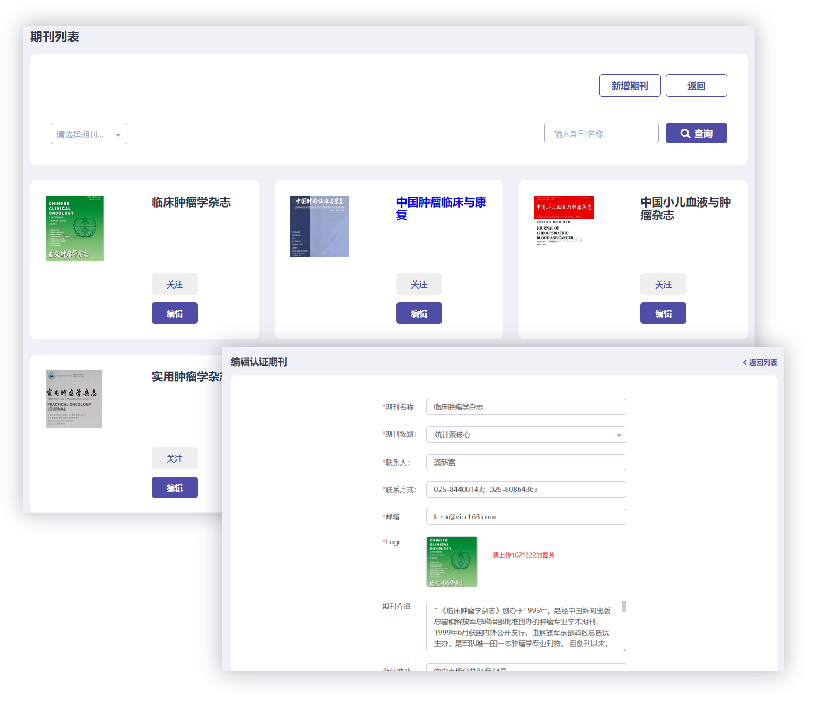Toggle 关注 for 中国肿瘤临床与康复
The height and width of the screenshot is (703, 813).
click(x=419, y=284)
